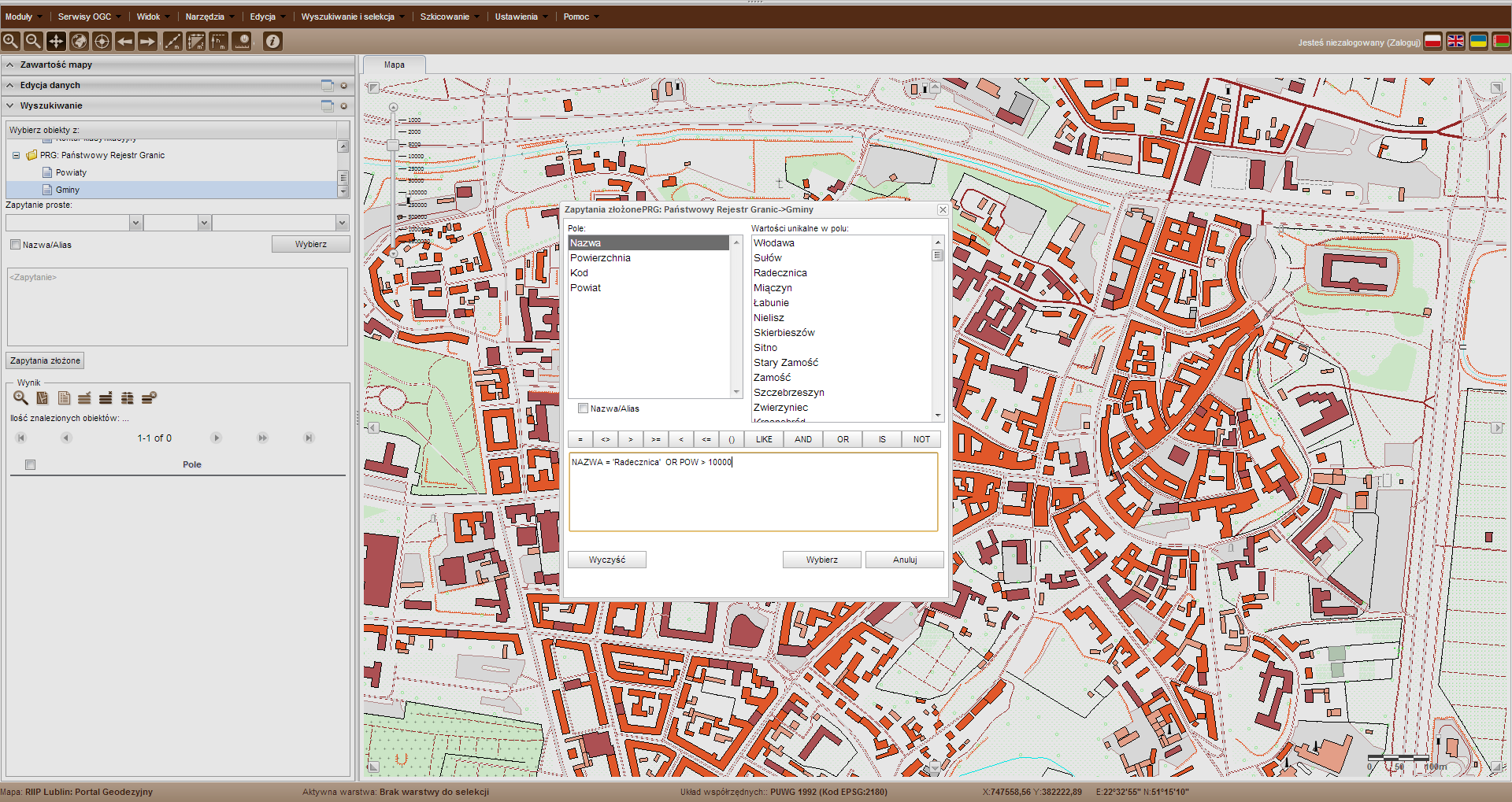The width and height of the screenshot is (1512, 802).
Task: Insert the LIKE operator
Action: (764, 439)
